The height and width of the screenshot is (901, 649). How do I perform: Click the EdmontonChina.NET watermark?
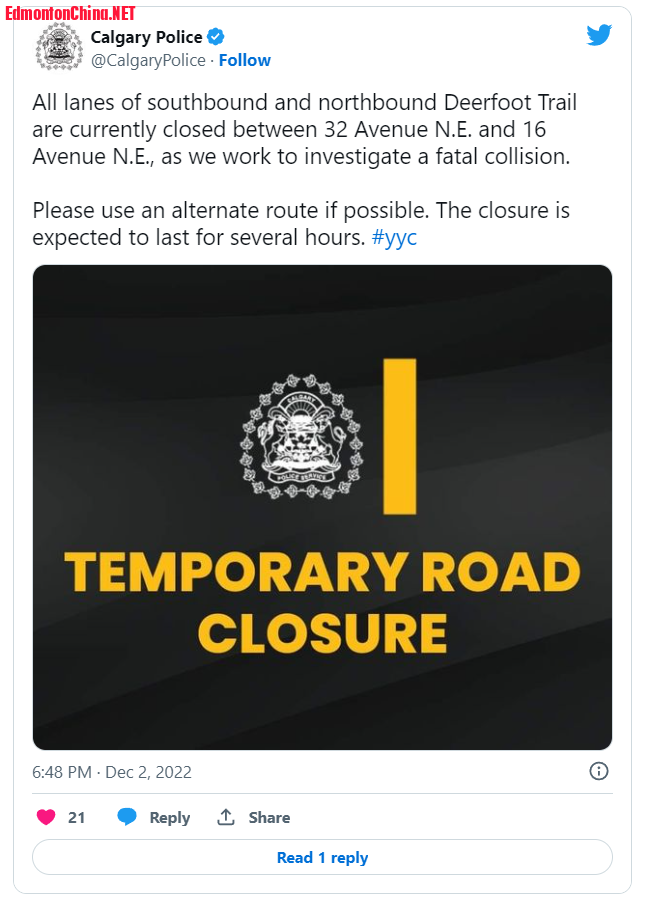70,13
